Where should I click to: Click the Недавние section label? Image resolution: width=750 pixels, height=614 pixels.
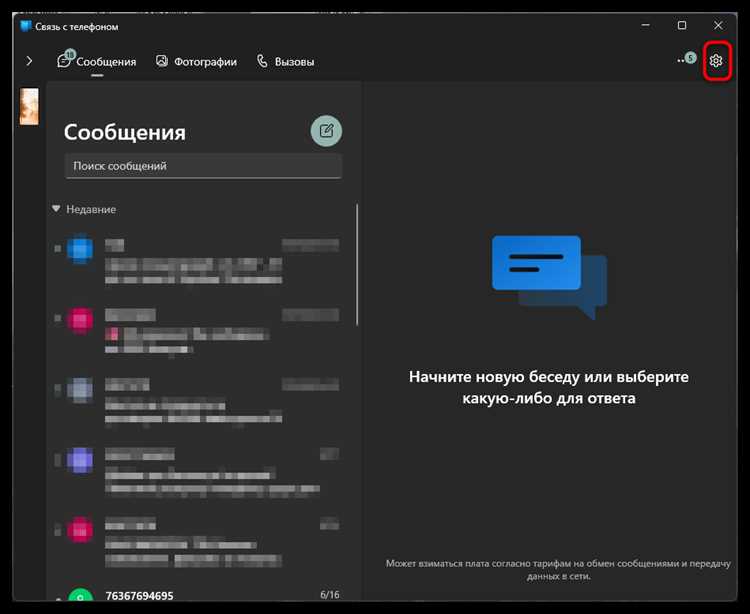pos(91,209)
